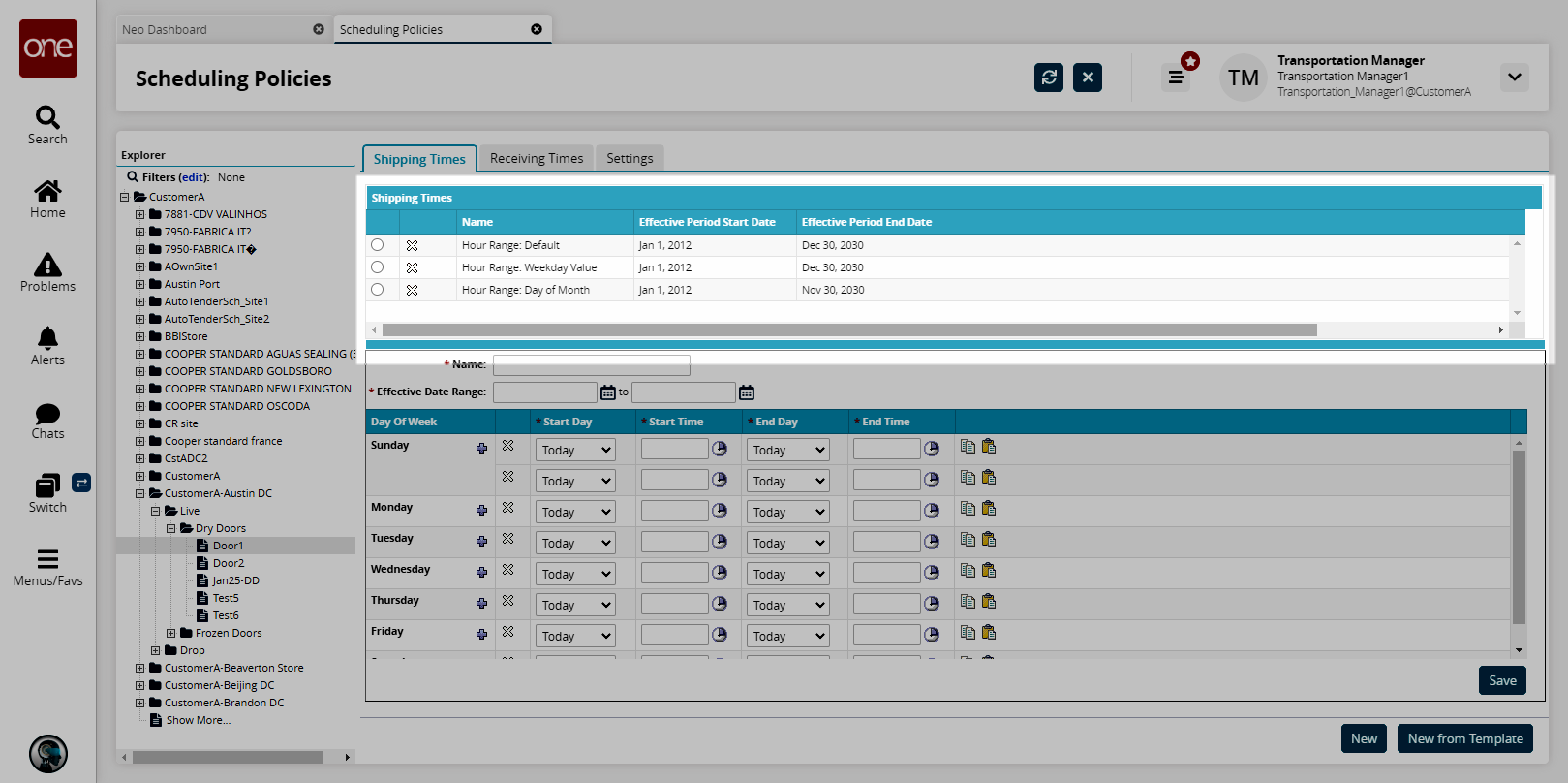
Task: Delete the Hour Range: Weekday Value row
Action: click(x=412, y=267)
